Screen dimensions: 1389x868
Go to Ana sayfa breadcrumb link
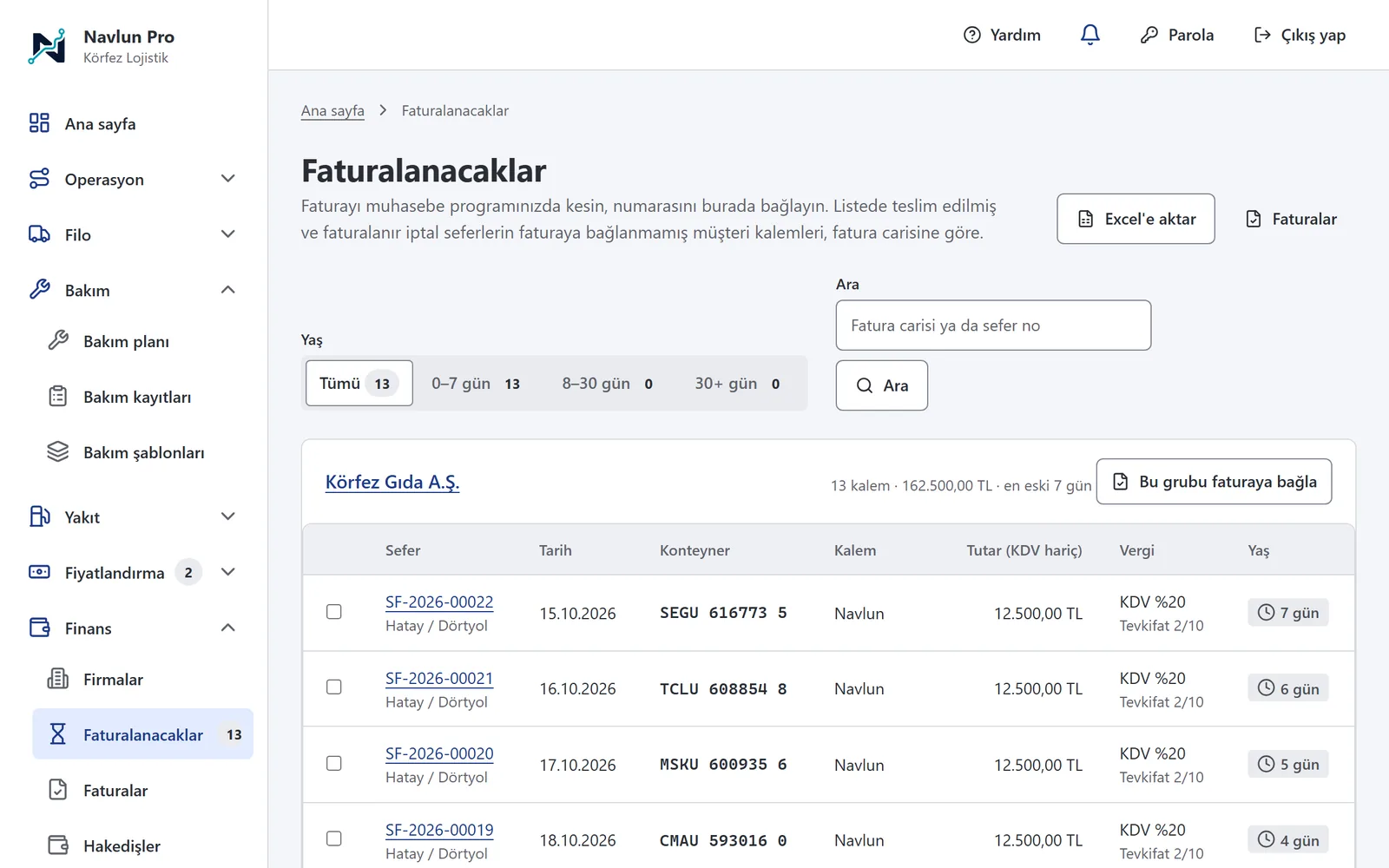tap(332, 111)
